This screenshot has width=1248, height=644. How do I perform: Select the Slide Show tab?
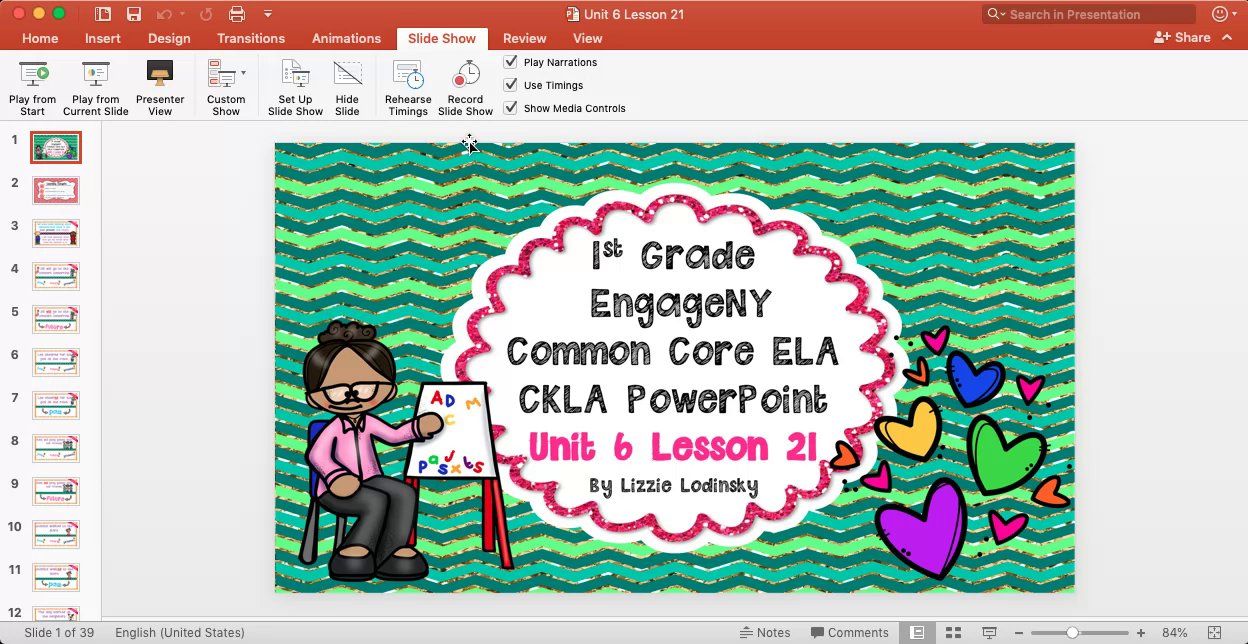(442, 38)
